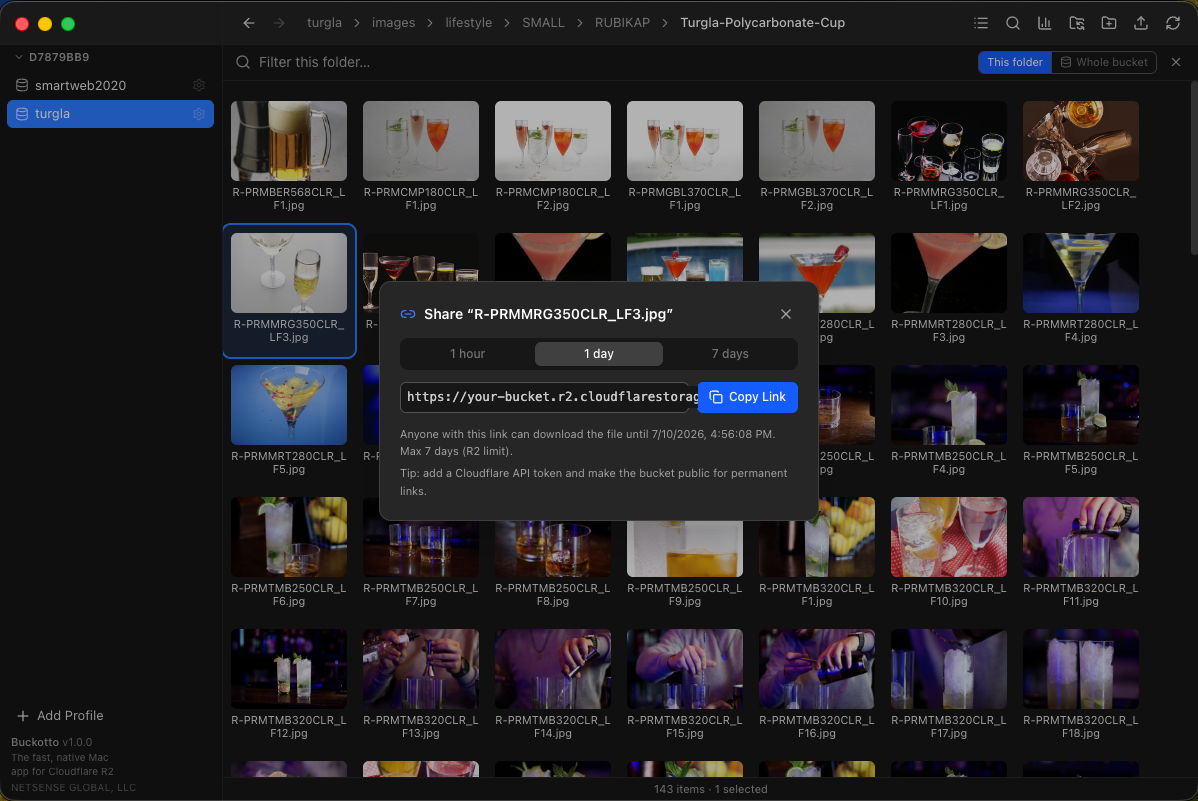
Task: Open settings gear for smartweb2020 bucket
Action: tap(199, 85)
